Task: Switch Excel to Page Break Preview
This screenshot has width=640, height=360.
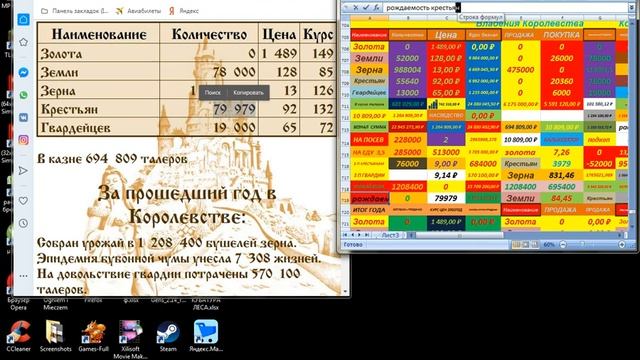Action: [535, 244]
